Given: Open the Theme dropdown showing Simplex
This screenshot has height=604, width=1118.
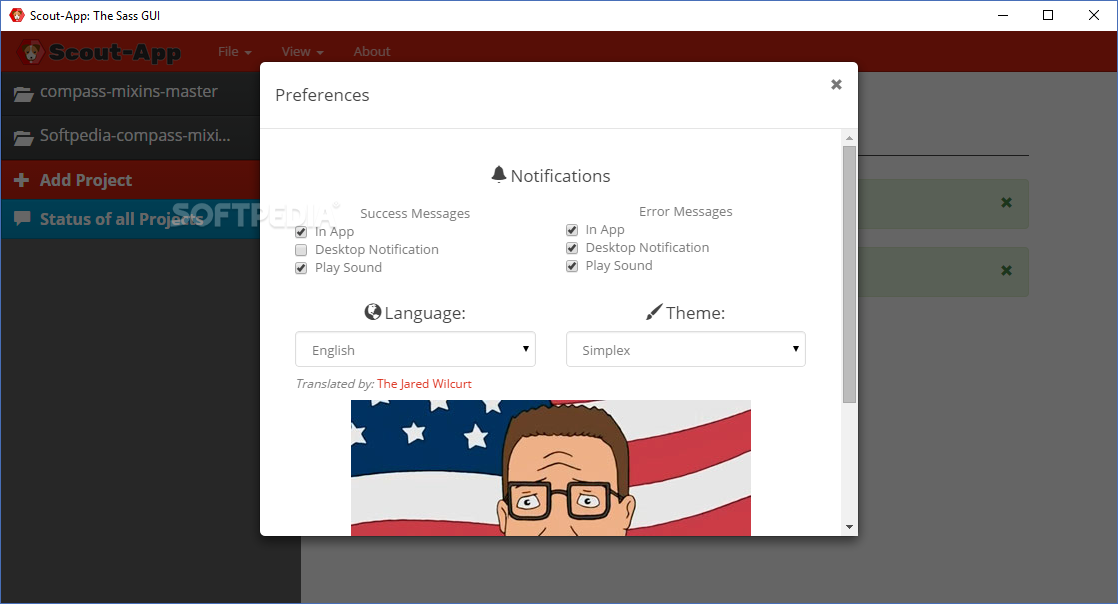Looking at the screenshot, I should (x=686, y=349).
